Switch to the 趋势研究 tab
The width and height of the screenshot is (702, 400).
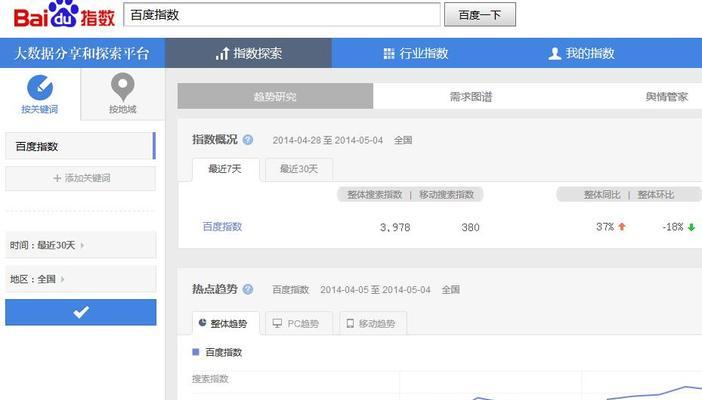[275, 96]
